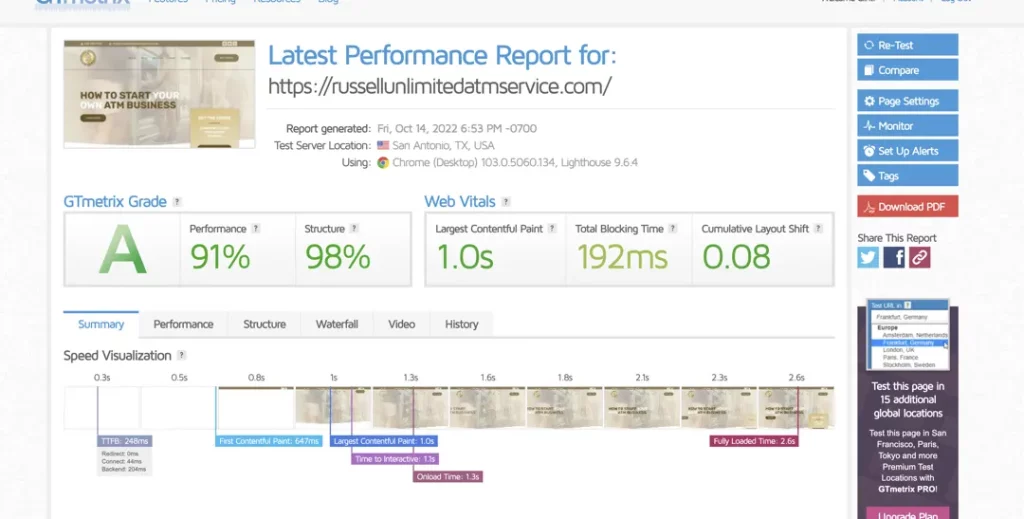
Task: Click the Monitor button
Action: click(908, 126)
